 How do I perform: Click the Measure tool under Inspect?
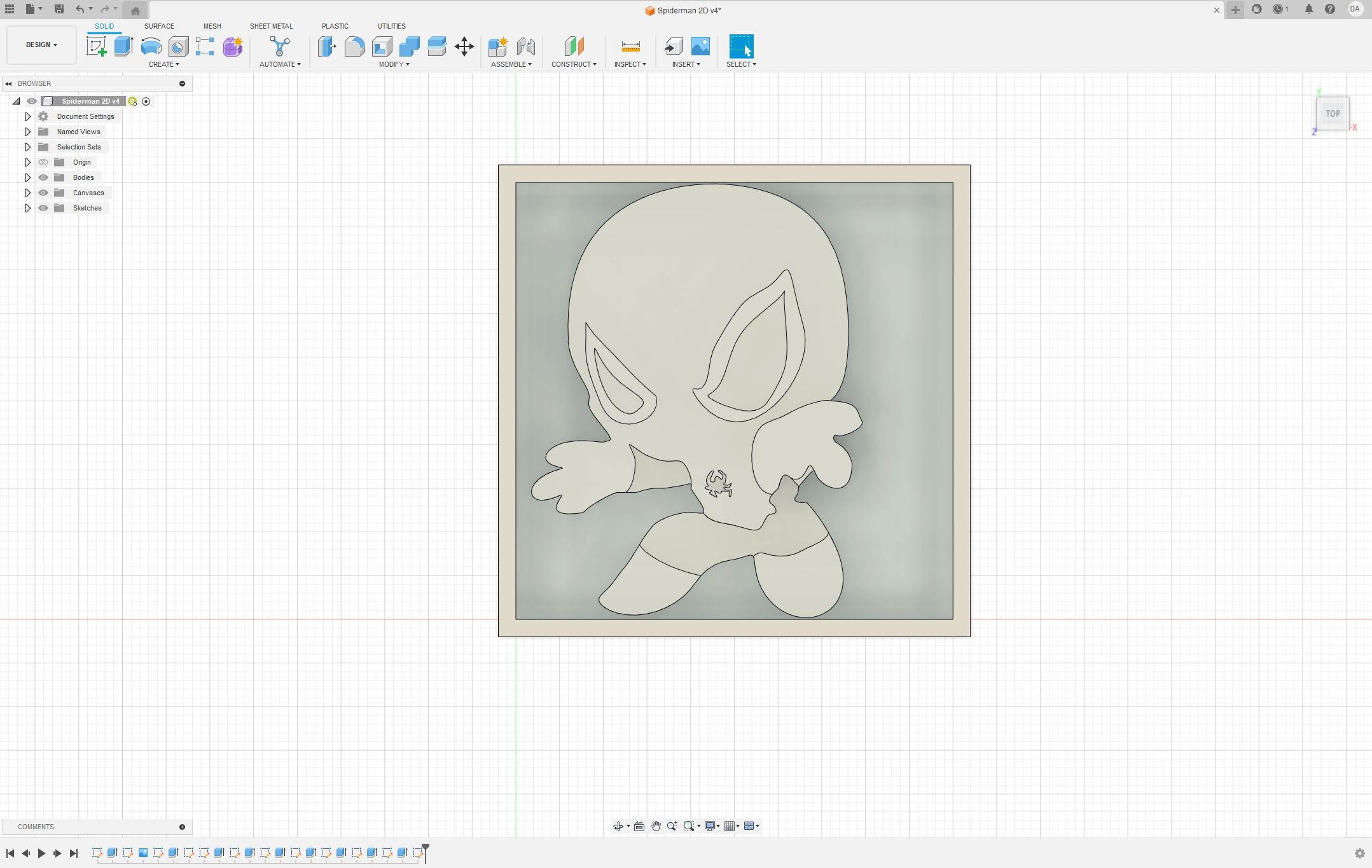pos(630,46)
